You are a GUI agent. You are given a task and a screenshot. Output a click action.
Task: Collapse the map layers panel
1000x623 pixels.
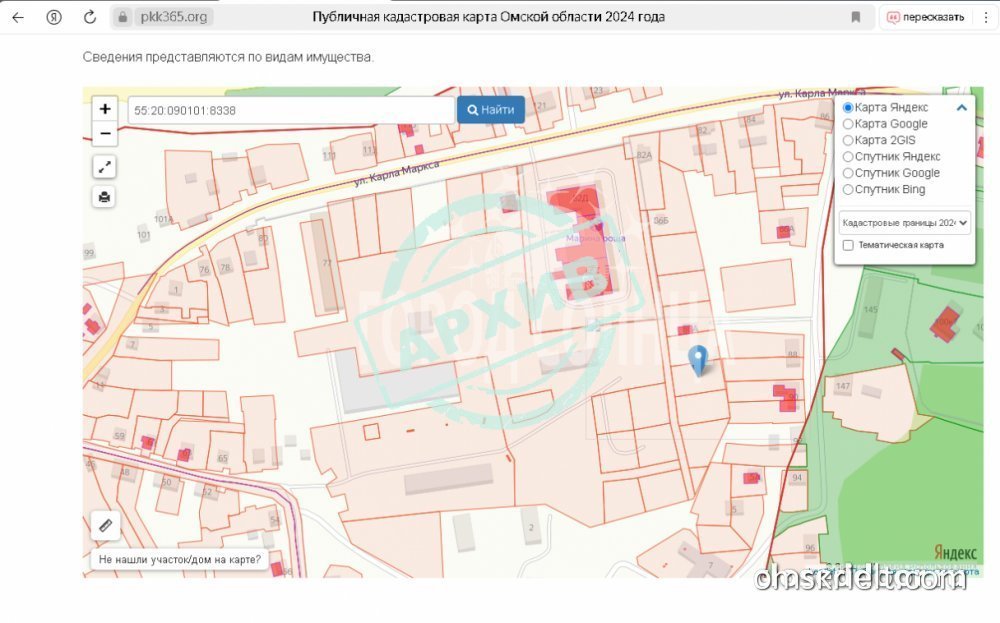(x=961, y=108)
